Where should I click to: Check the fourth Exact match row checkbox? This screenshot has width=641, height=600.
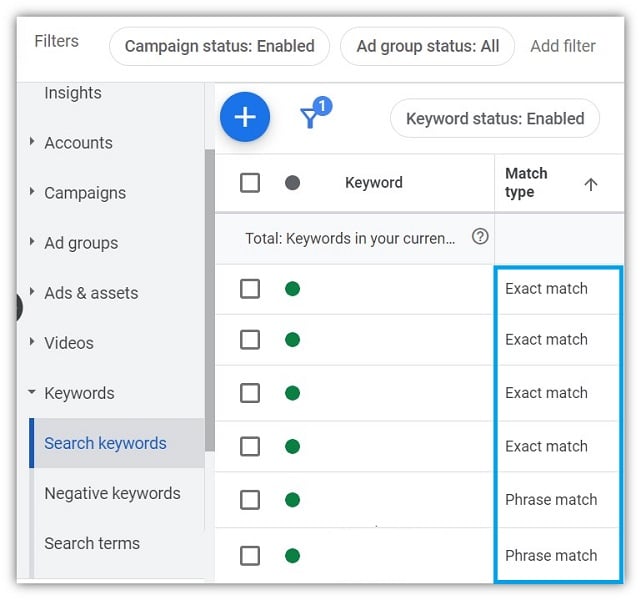pos(250,446)
